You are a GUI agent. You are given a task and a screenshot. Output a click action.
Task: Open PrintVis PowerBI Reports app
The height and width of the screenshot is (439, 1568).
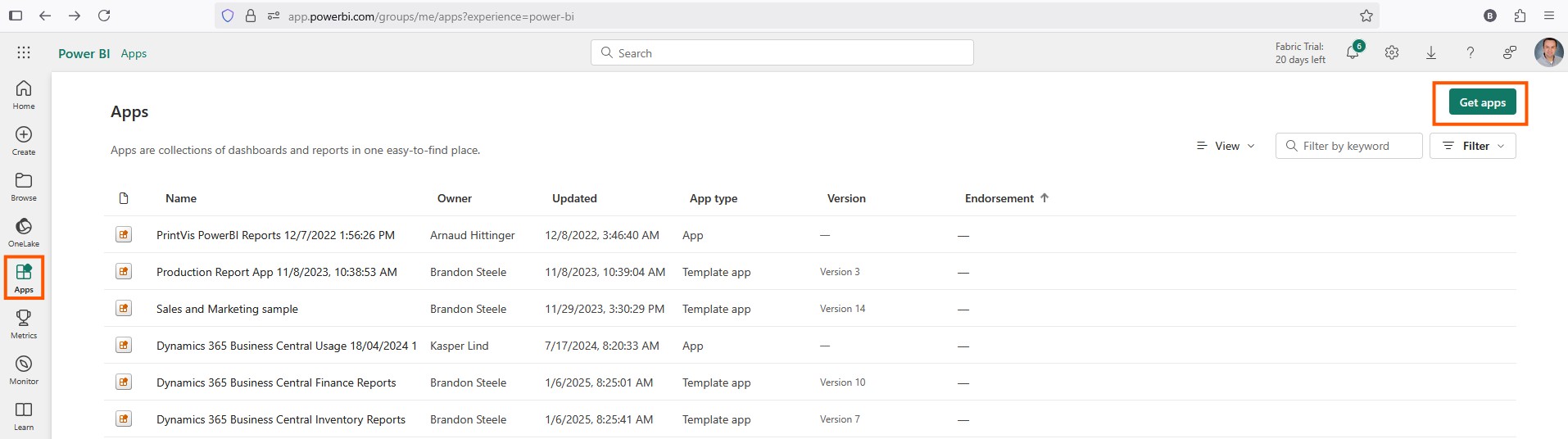pyautogui.click(x=275, y=235)
